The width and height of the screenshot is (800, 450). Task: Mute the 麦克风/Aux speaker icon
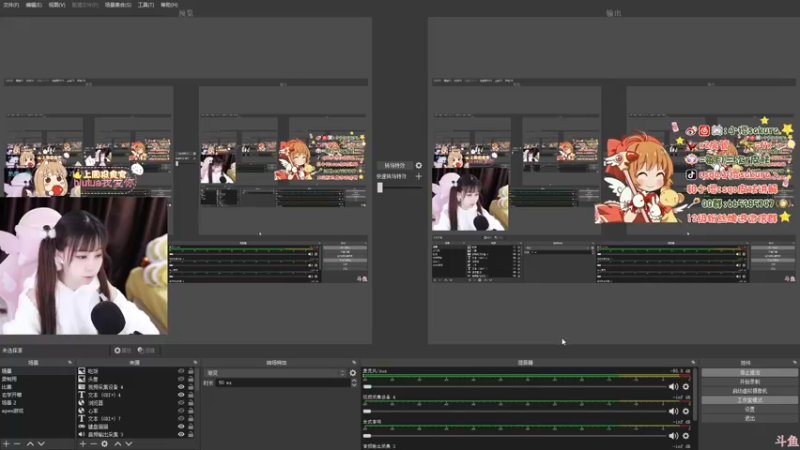click(x=673, y=387)
